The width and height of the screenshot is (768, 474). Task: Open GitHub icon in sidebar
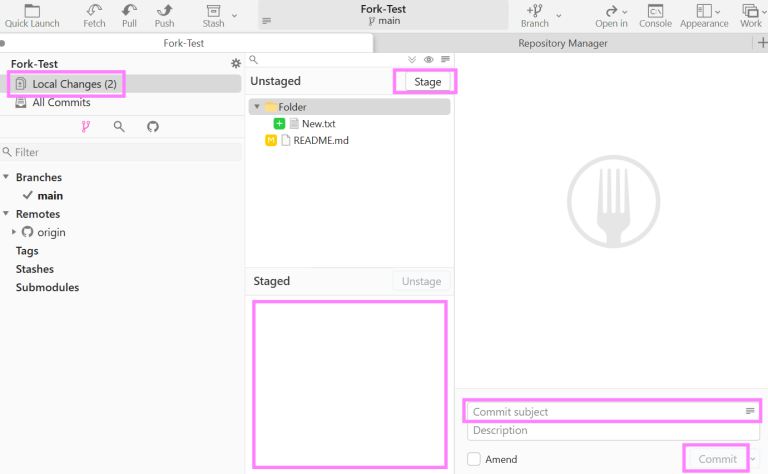153,127
